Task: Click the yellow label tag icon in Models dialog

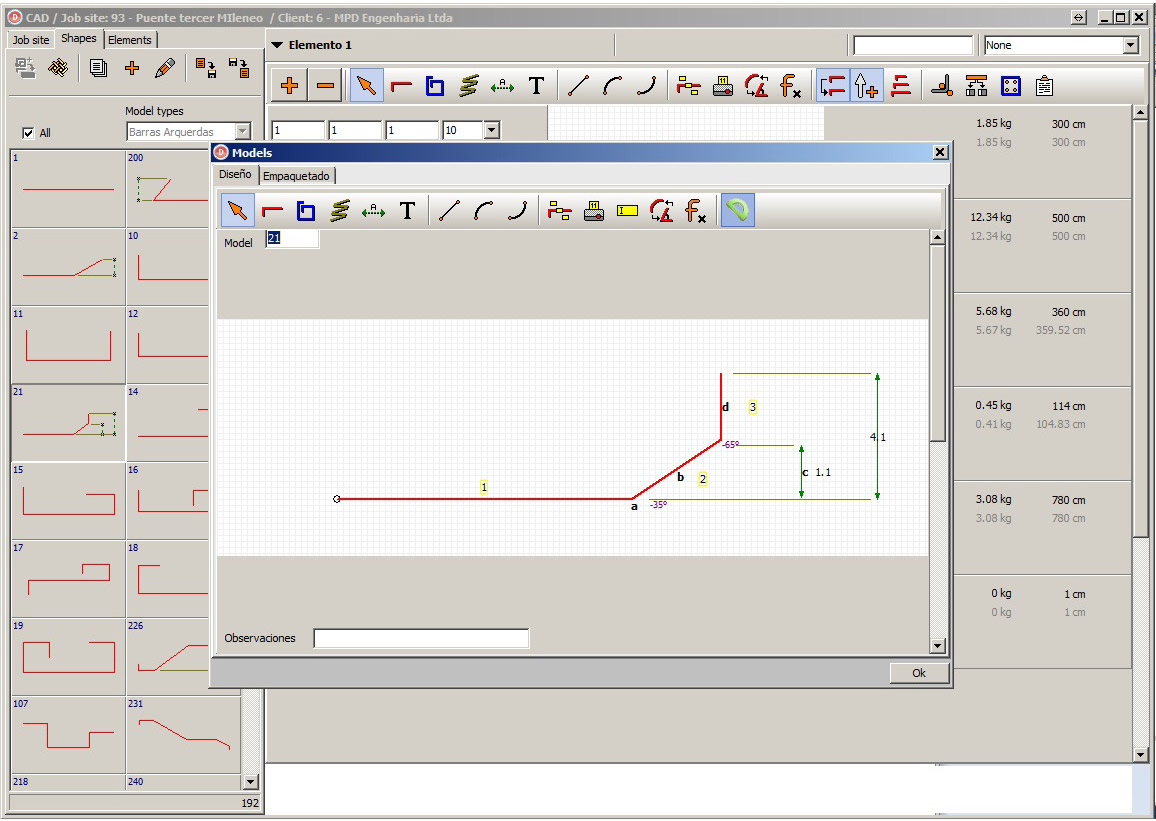Action: coord(627,211)
